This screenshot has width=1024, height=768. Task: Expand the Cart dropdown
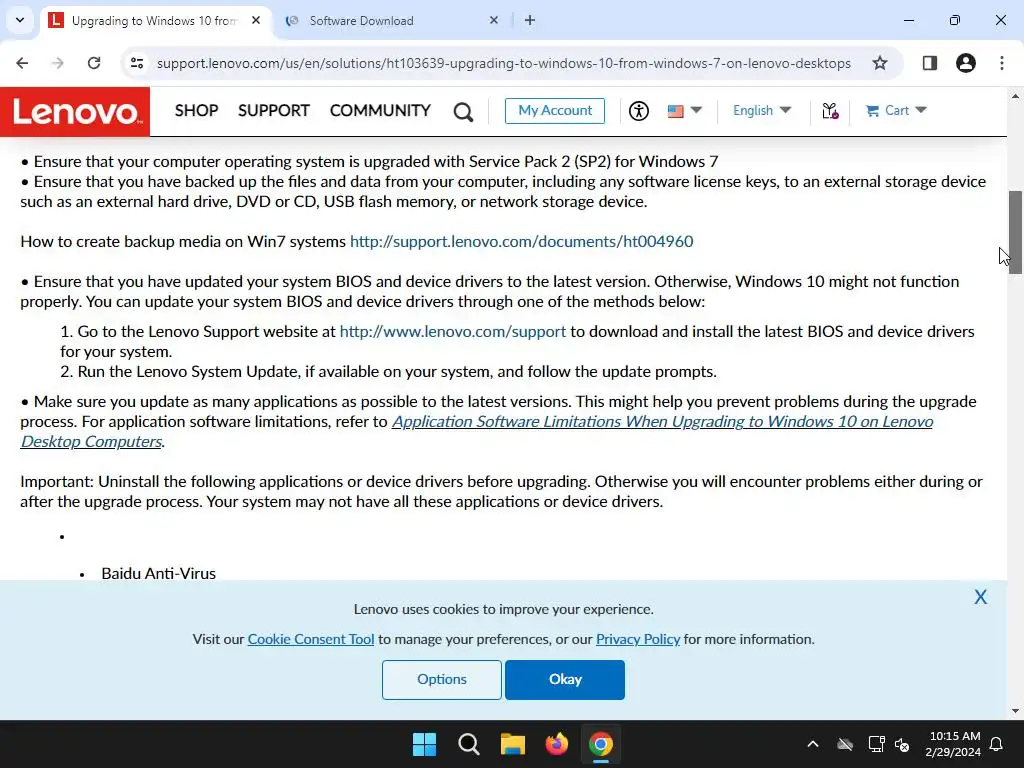pos(896,110)
